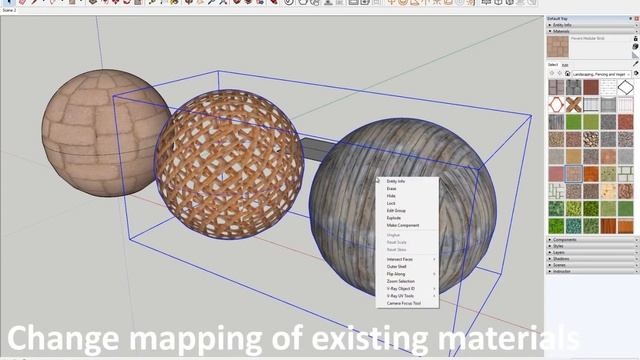Click the Create Material icon
This screenshot has width=640, height=360.
pyautogui.click(x=636, y=47)
